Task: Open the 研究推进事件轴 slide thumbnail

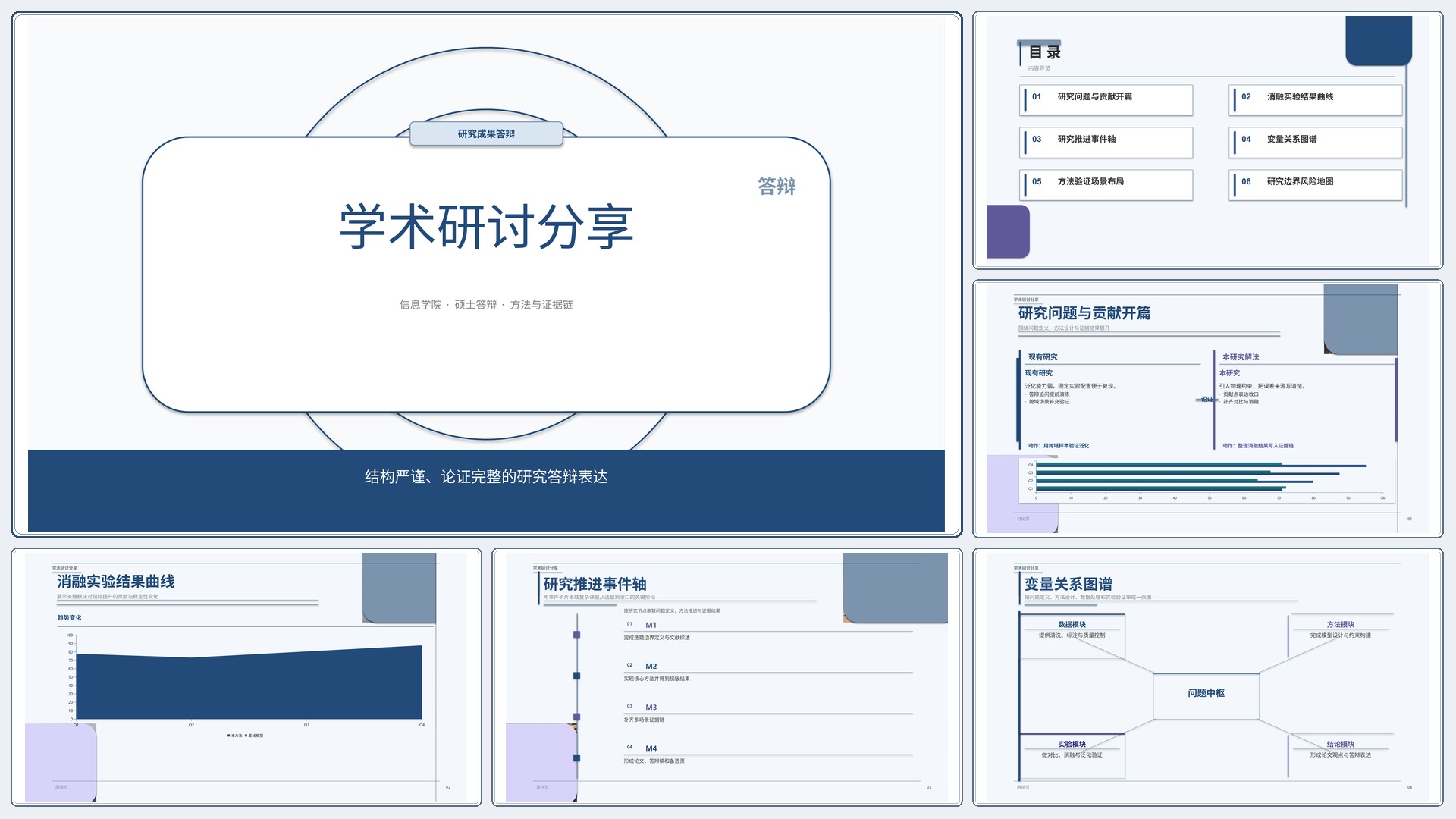Action: pos(726,677)
